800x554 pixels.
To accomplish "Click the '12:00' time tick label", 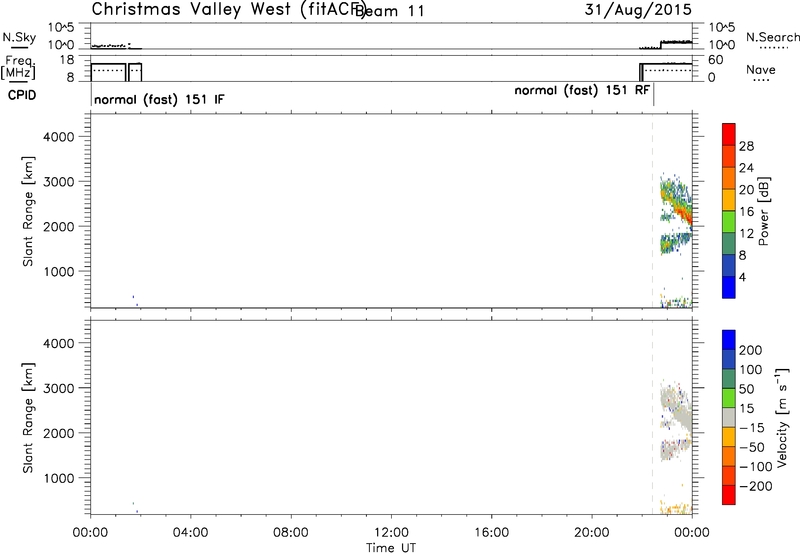I will 391,533.
